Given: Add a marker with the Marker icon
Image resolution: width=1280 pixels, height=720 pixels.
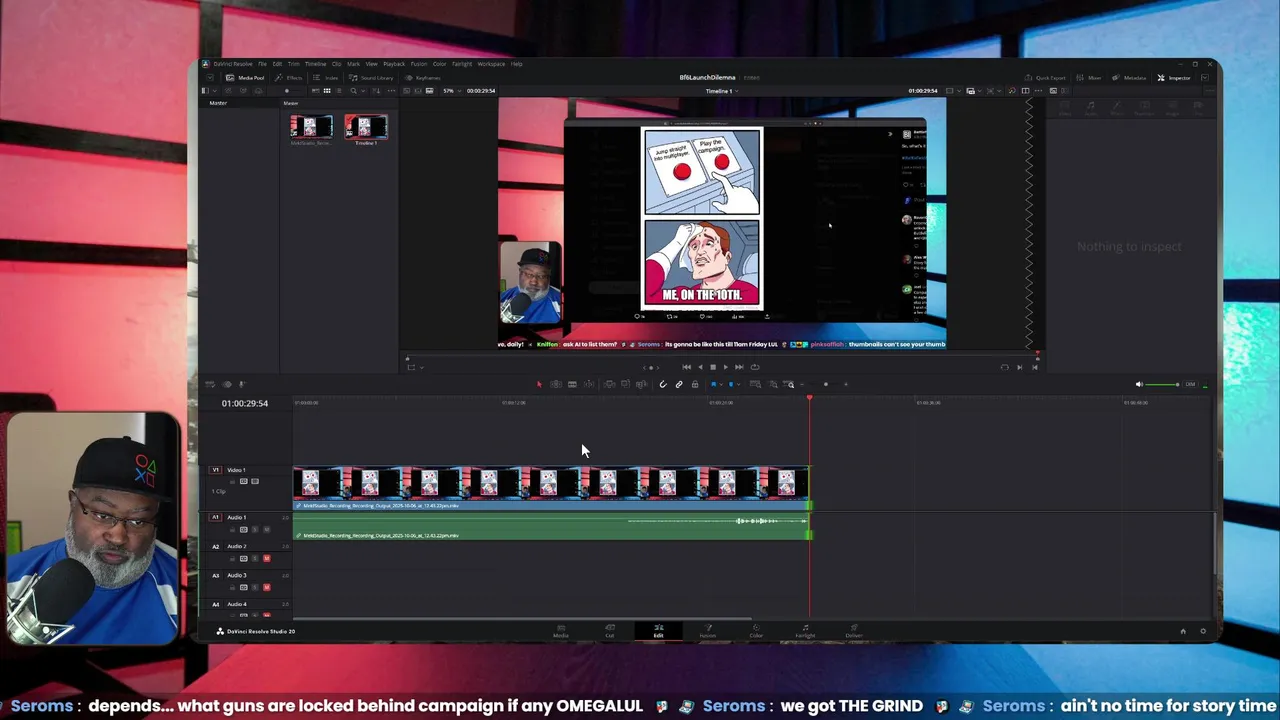Looking at the screenshot, I should coord(731,384).
